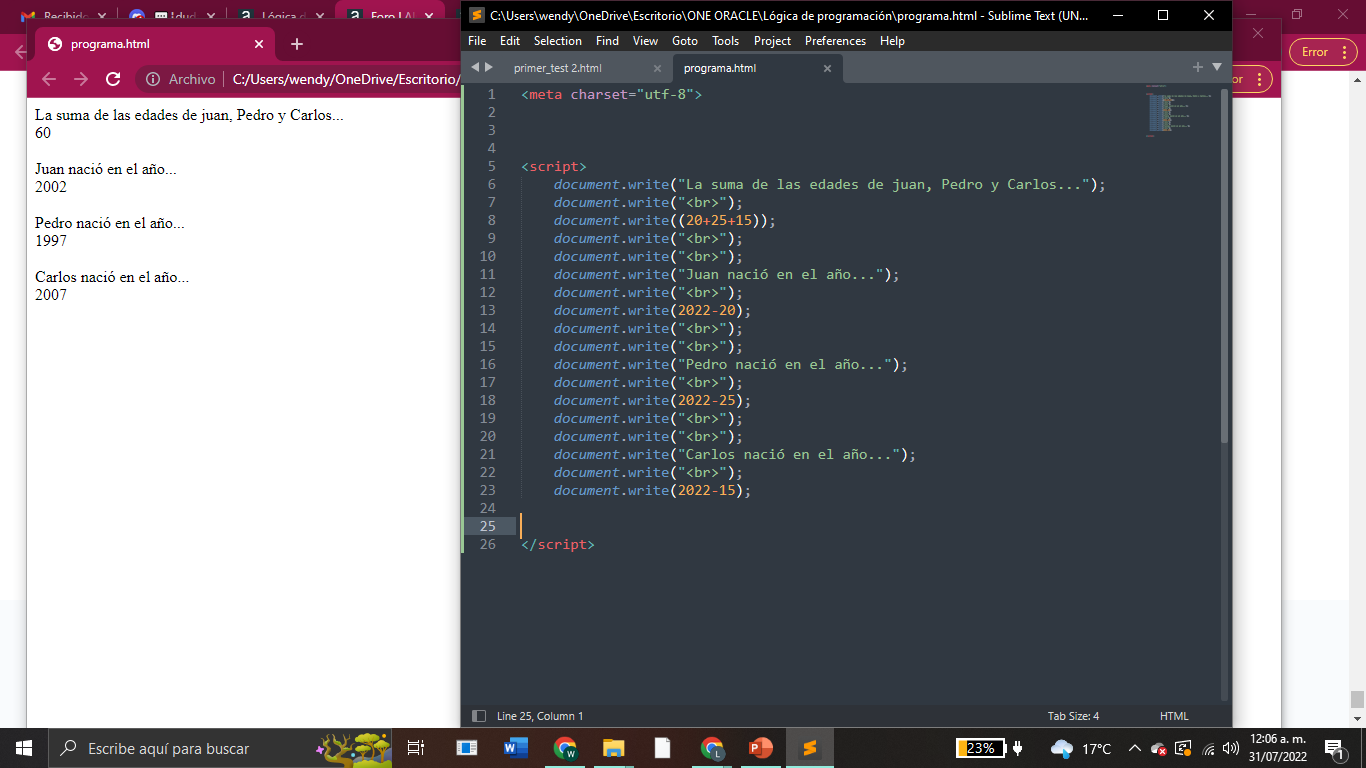Close the primer_test 2.html tab

[657, 69]
